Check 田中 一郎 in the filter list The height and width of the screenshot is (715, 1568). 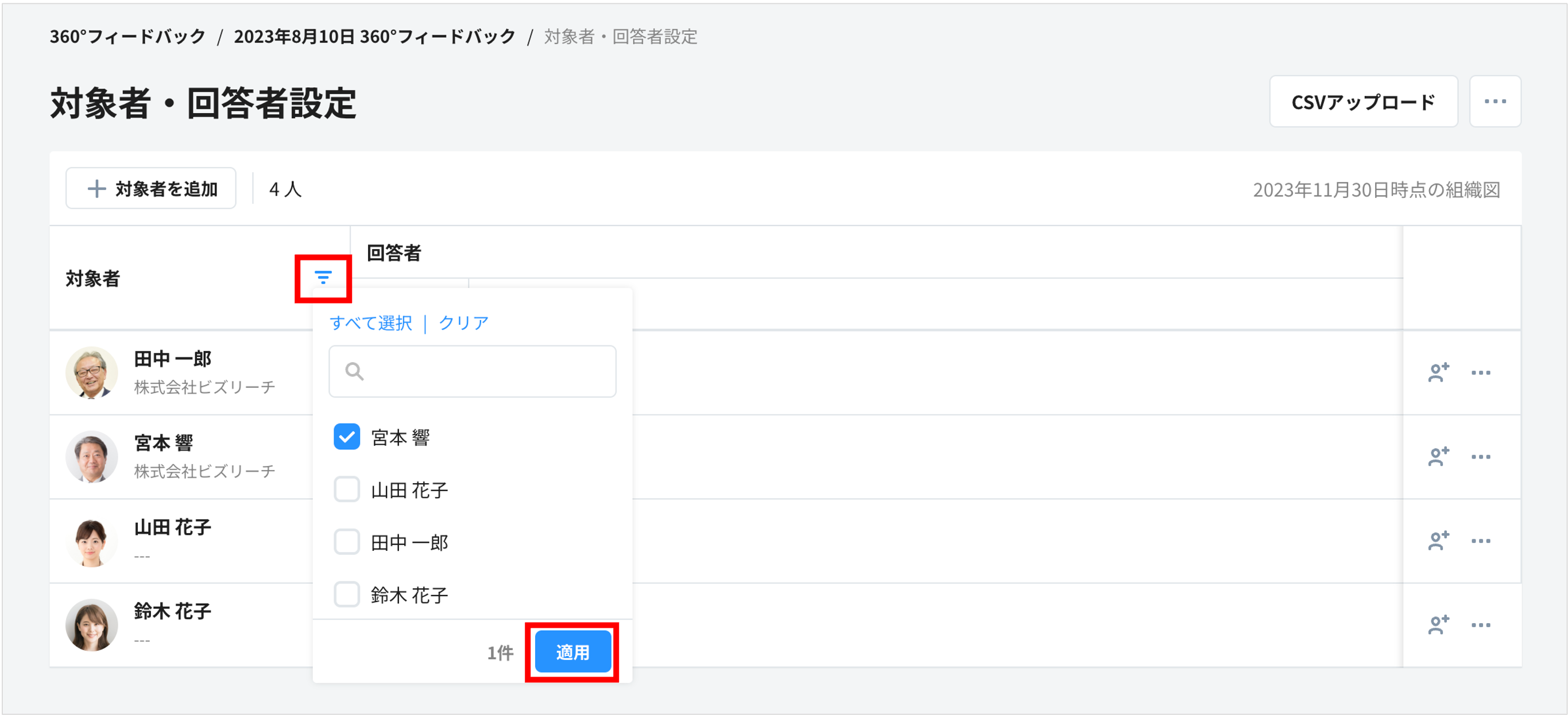(x=346, y=542)
